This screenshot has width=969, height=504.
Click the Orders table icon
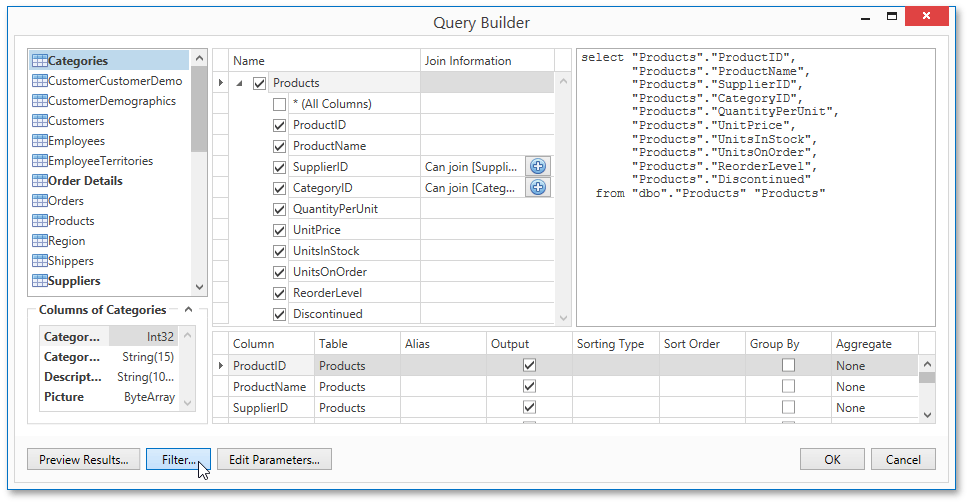(x=40, y=201)
